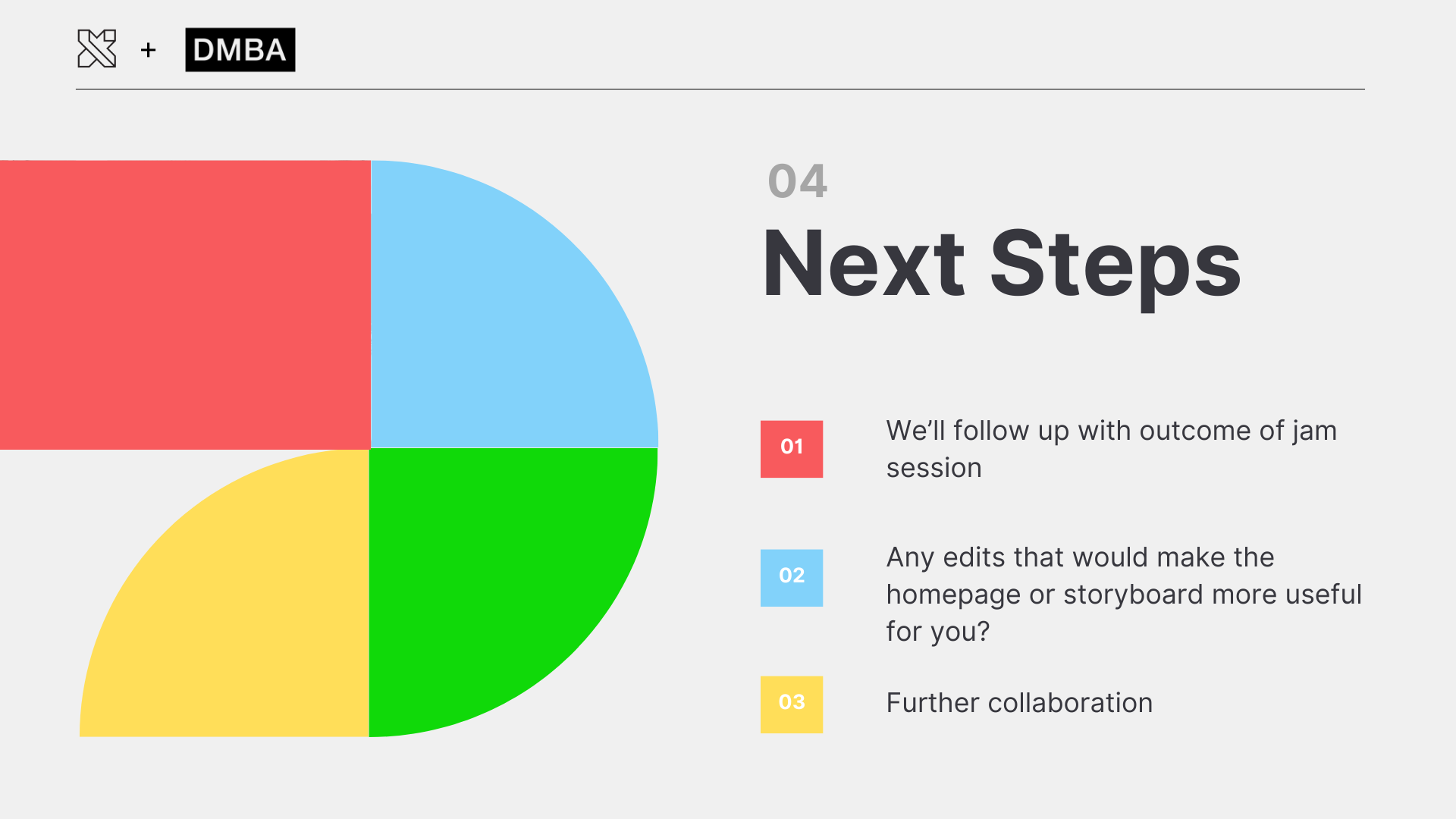Select the jam session follow-up text
The image size is (1456, 819).
coord(1111,449)
